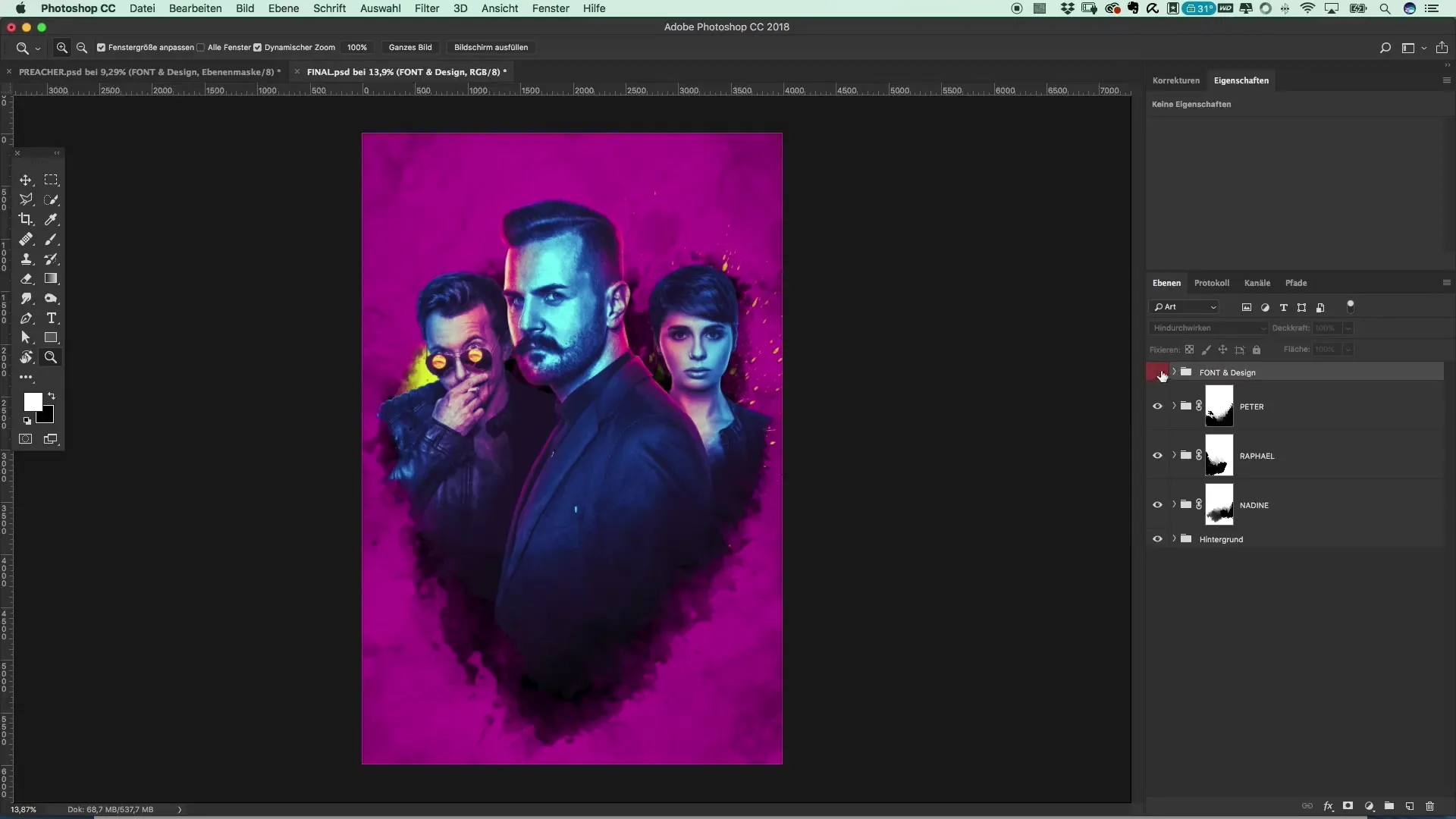Switch to the Kanäle tab
The image size is (1456, 819).
pos(1257,283)
